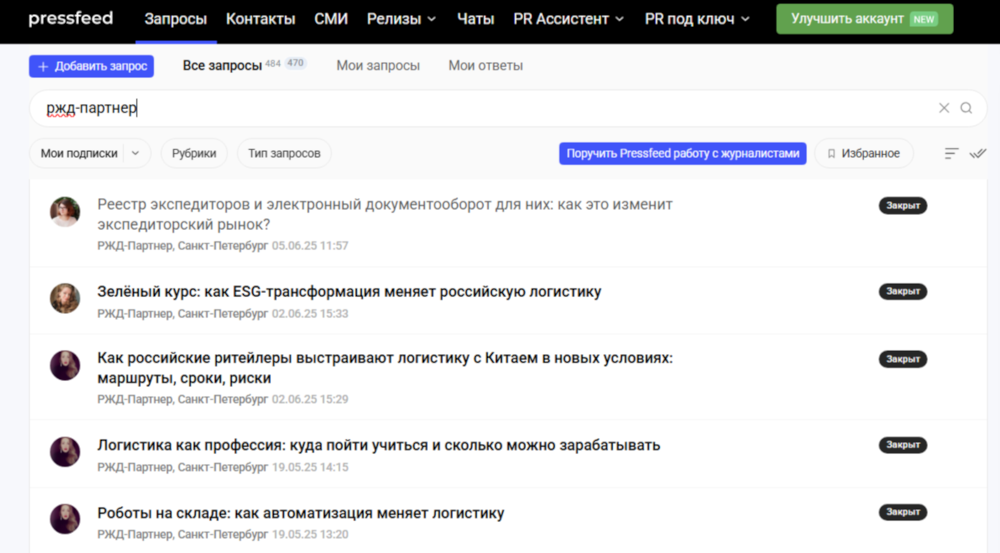Open the request Роботы на складе
1000x553 pixels.
(x=300, y=513)
